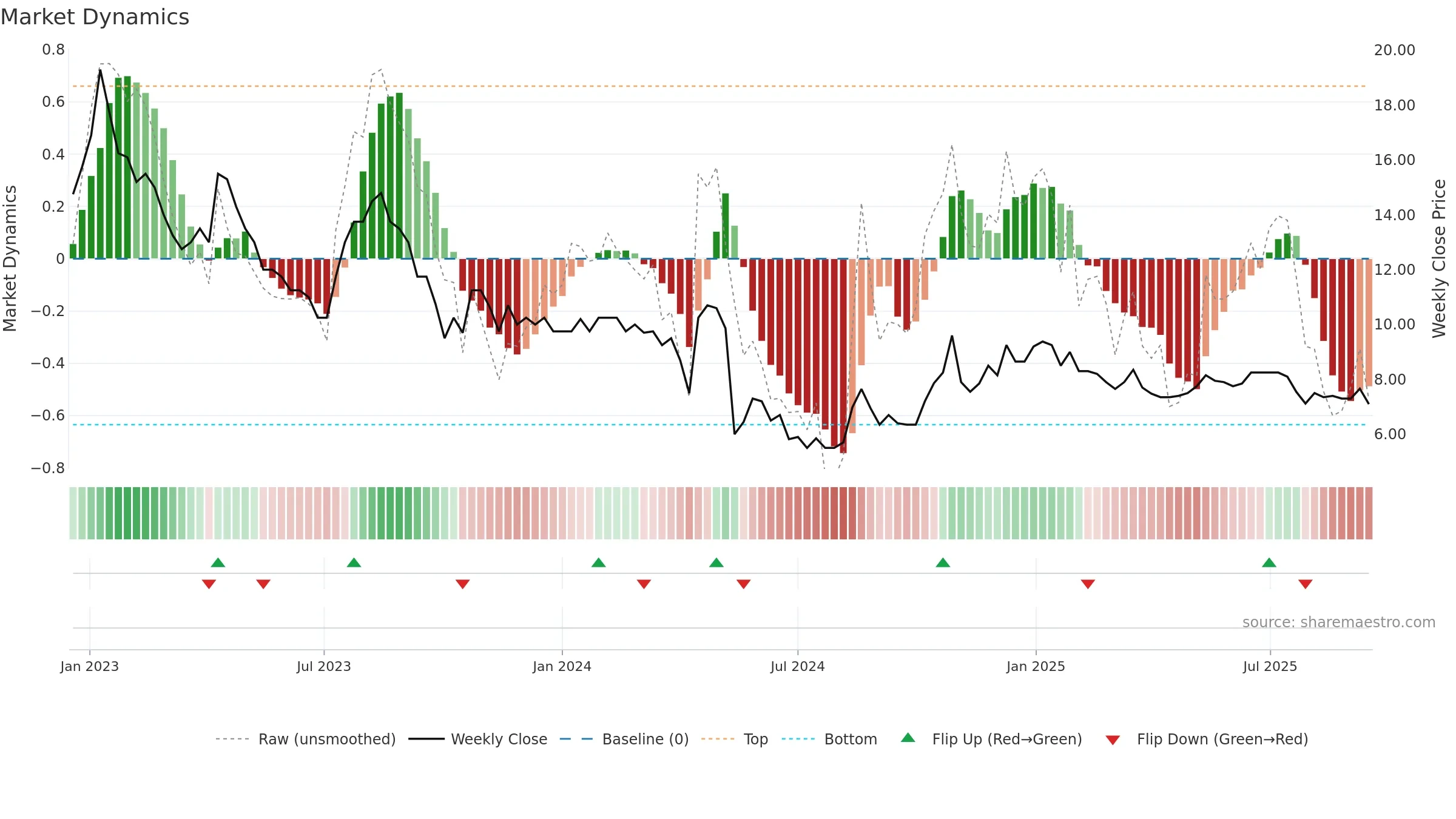The image size is (1456, 819).
Task: Click the Weekly Close Price axis title
Action: pyautogui.click(x=1439, y=258)
